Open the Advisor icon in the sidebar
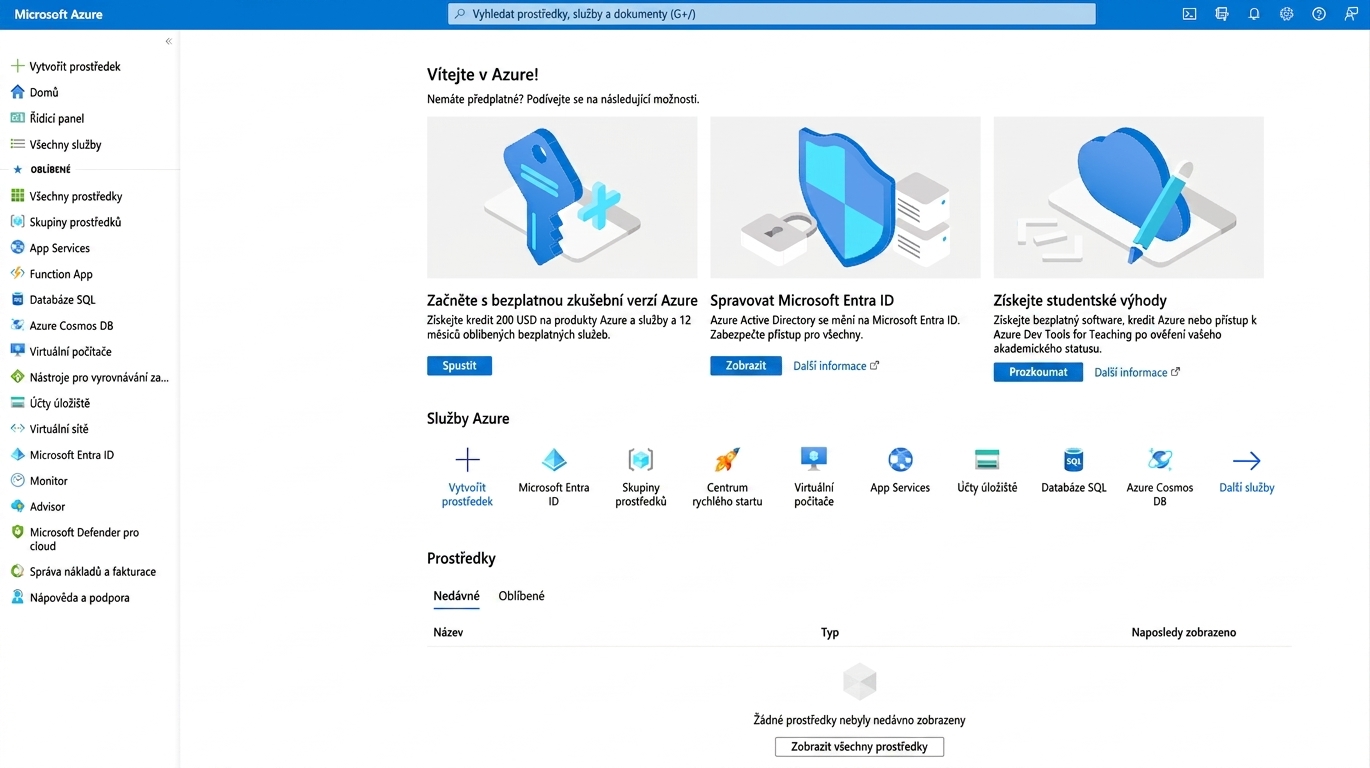This screenshot has height=768, width=1370. (x=17, y=507)
